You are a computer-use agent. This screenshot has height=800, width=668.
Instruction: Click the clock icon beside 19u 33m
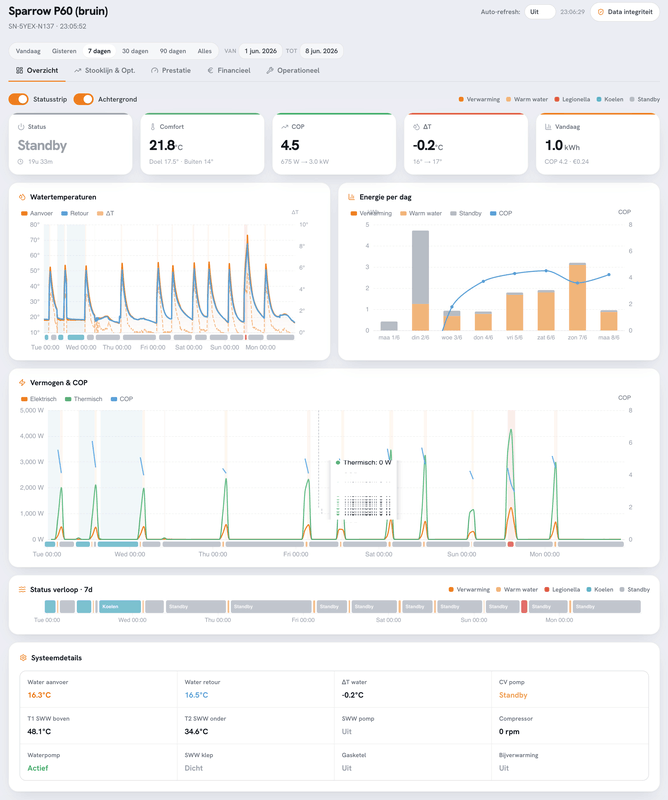click(x=20, y=162)
